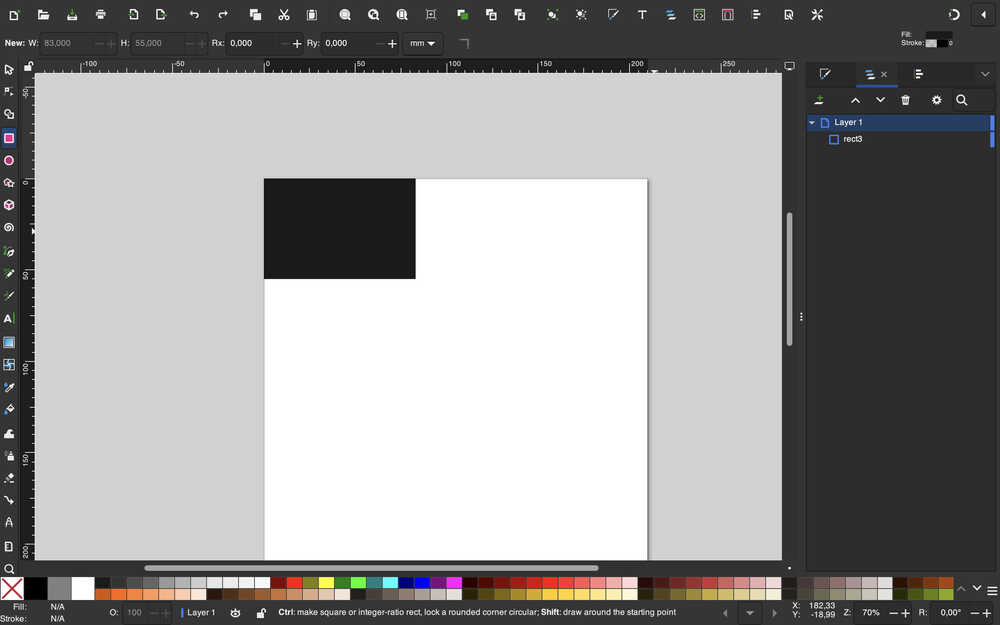The height and width of the screenshot is (625, 1000).
Task: Open Text and Font dialog
Action: click(x=642, y=15)
